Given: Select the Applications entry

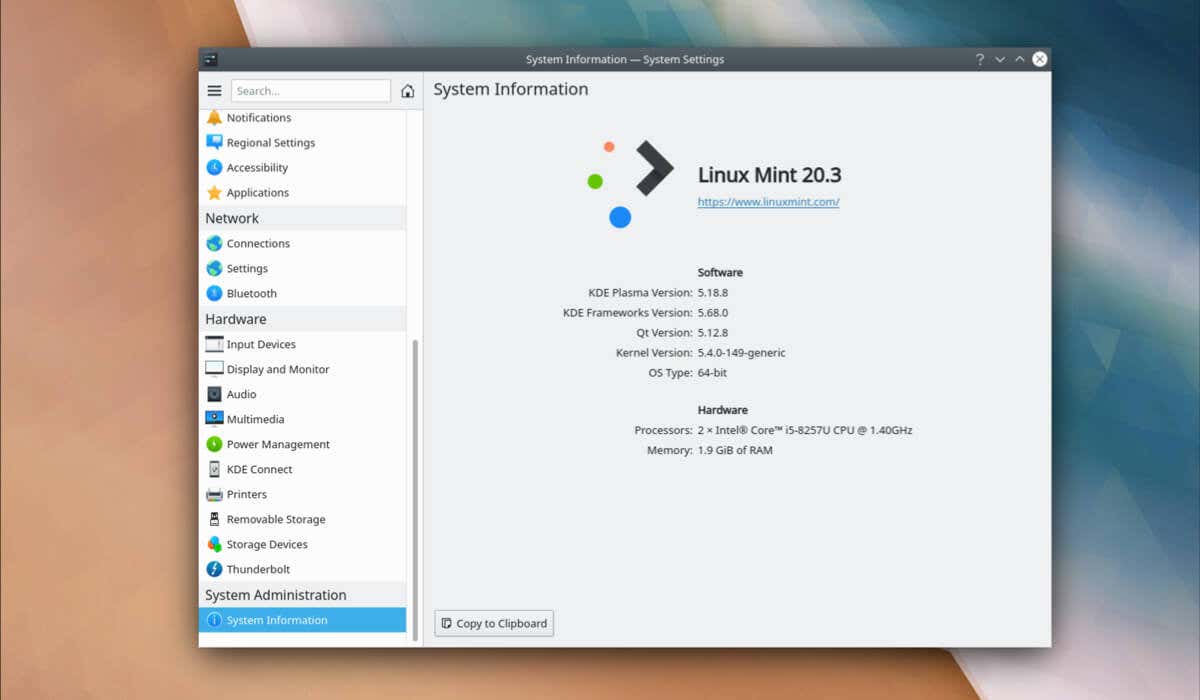Looking at the screenshot, I should [x=302, y=193].
